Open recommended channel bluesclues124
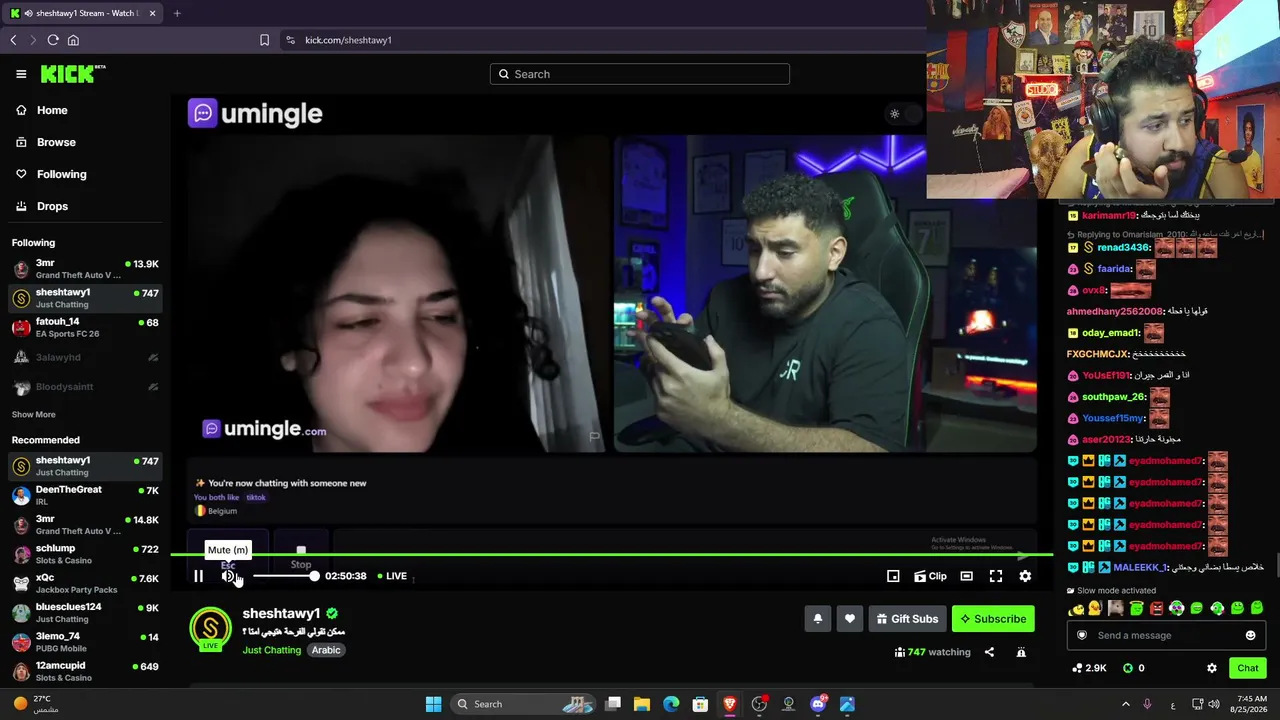This screenshot has height=720, width=1280. tap(85, 612)
